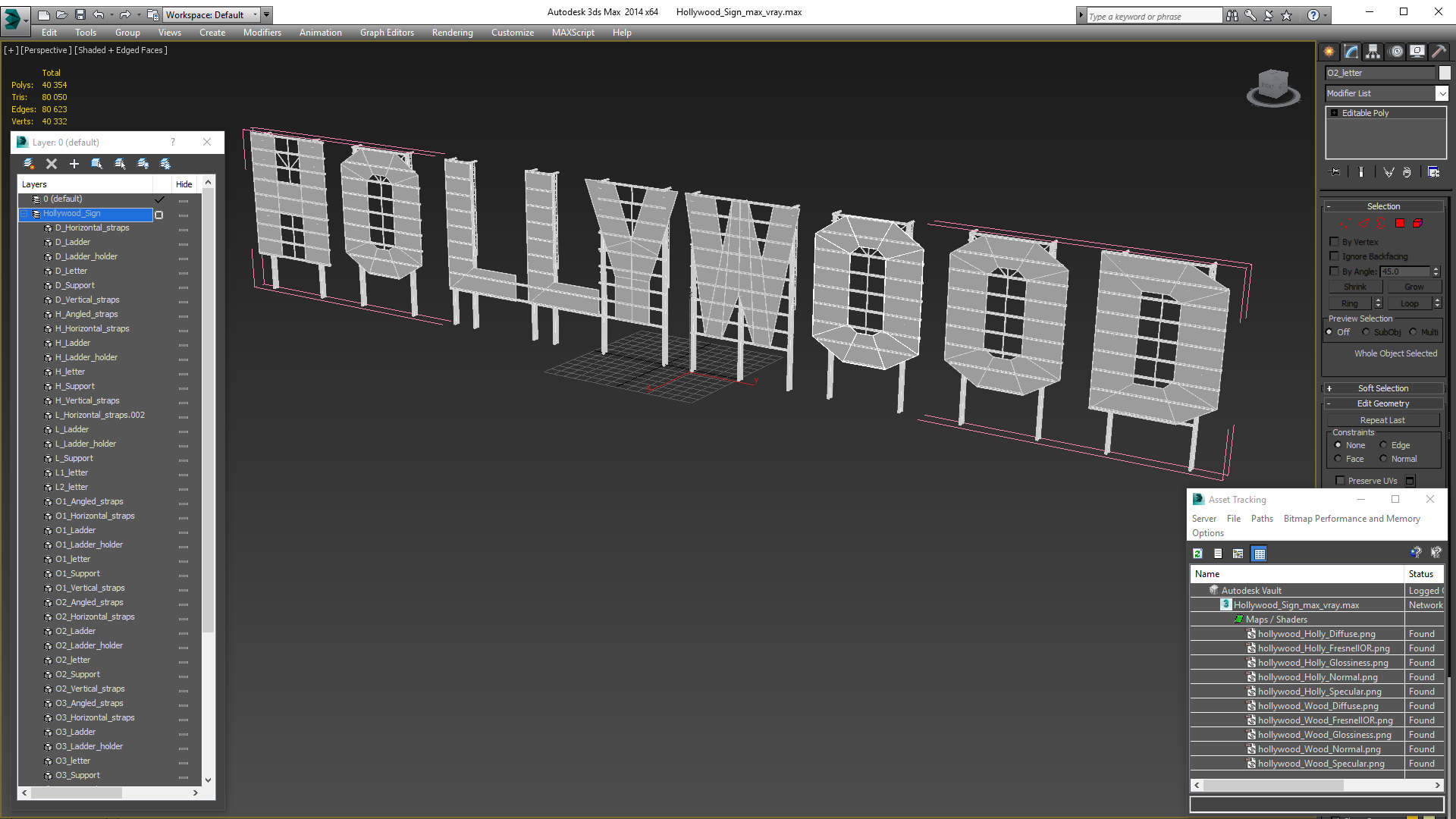The height and width of the screenshot is (819, 1456).
Task: Click the Open File folder icon
Action: 61,14
